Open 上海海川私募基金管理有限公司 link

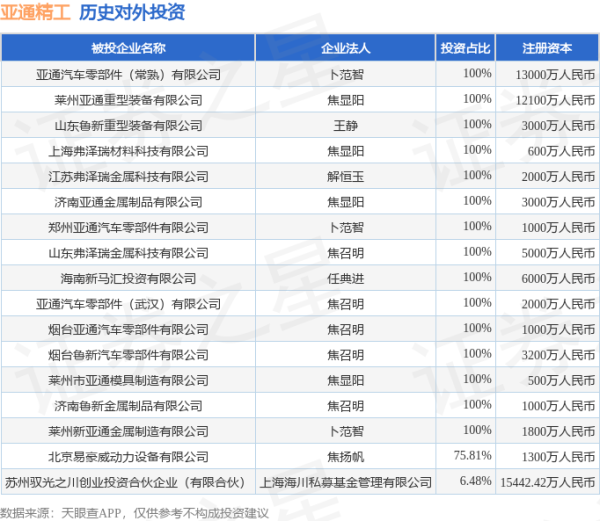click(x=345, y=482)
